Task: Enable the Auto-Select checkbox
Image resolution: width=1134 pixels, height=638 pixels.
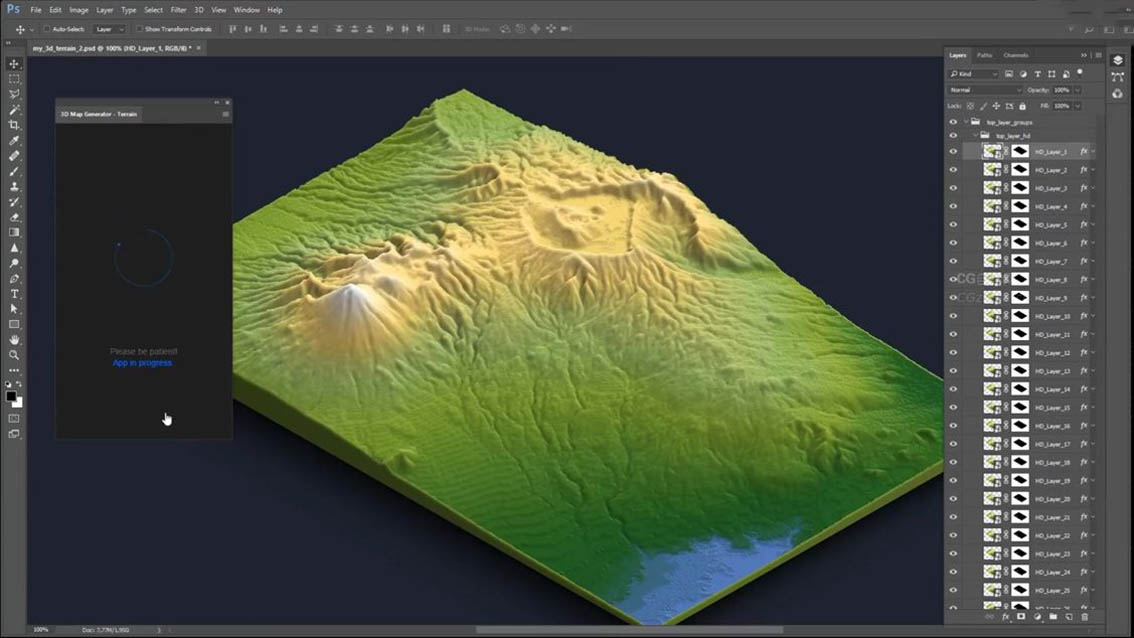Action: pos(47,29)
